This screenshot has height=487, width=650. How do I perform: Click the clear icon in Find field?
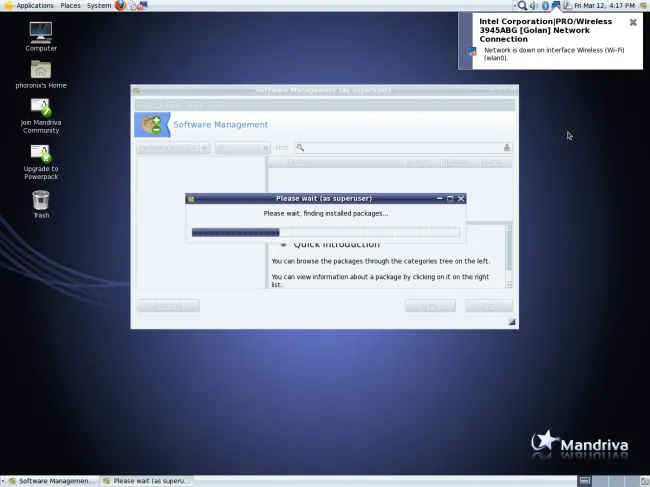pyautogui.click(x=507, y=148)
